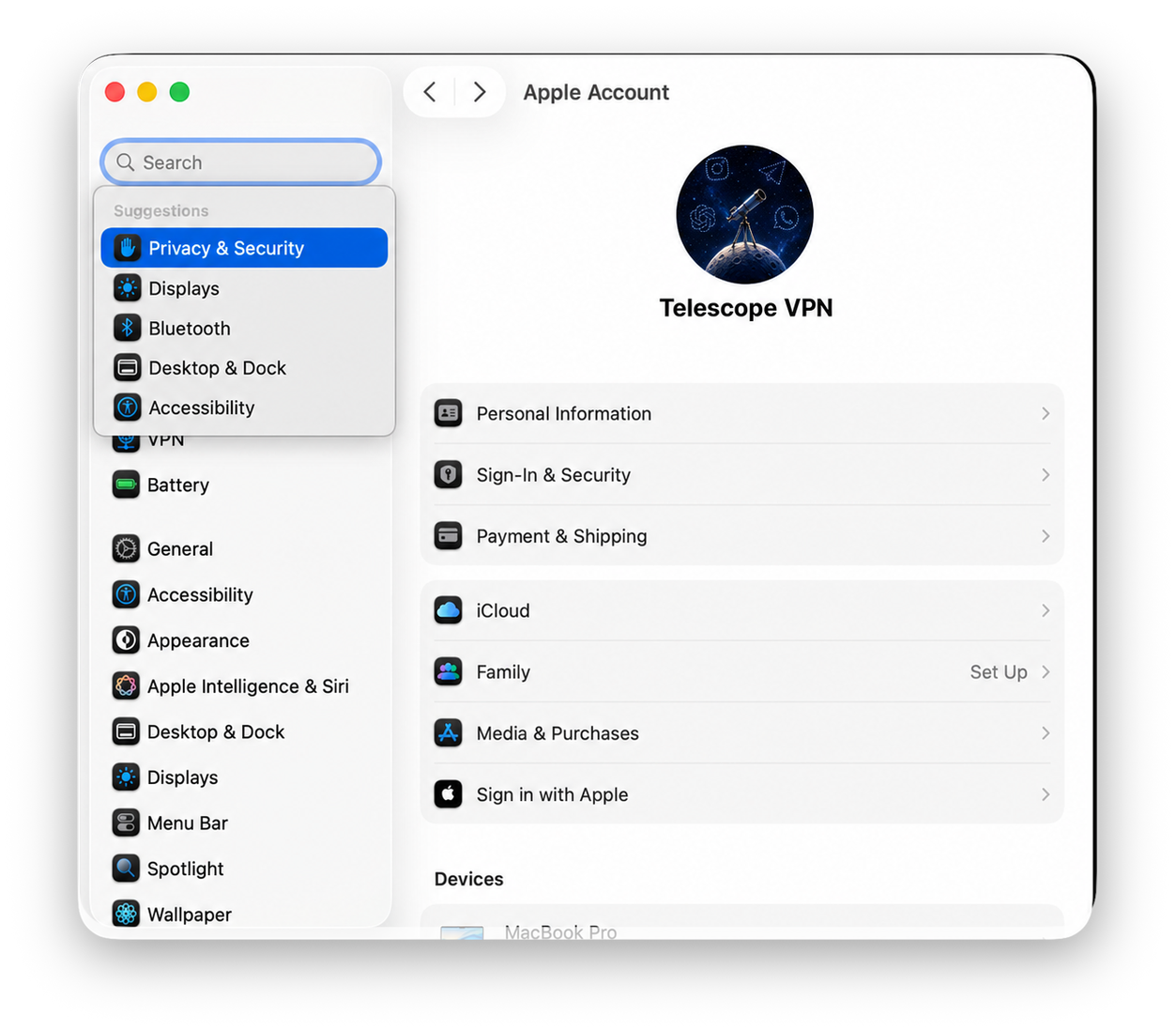Choose Bluetooth from search suggestions
Screen dimensions: 1176x1031
(x=244, y=328)
